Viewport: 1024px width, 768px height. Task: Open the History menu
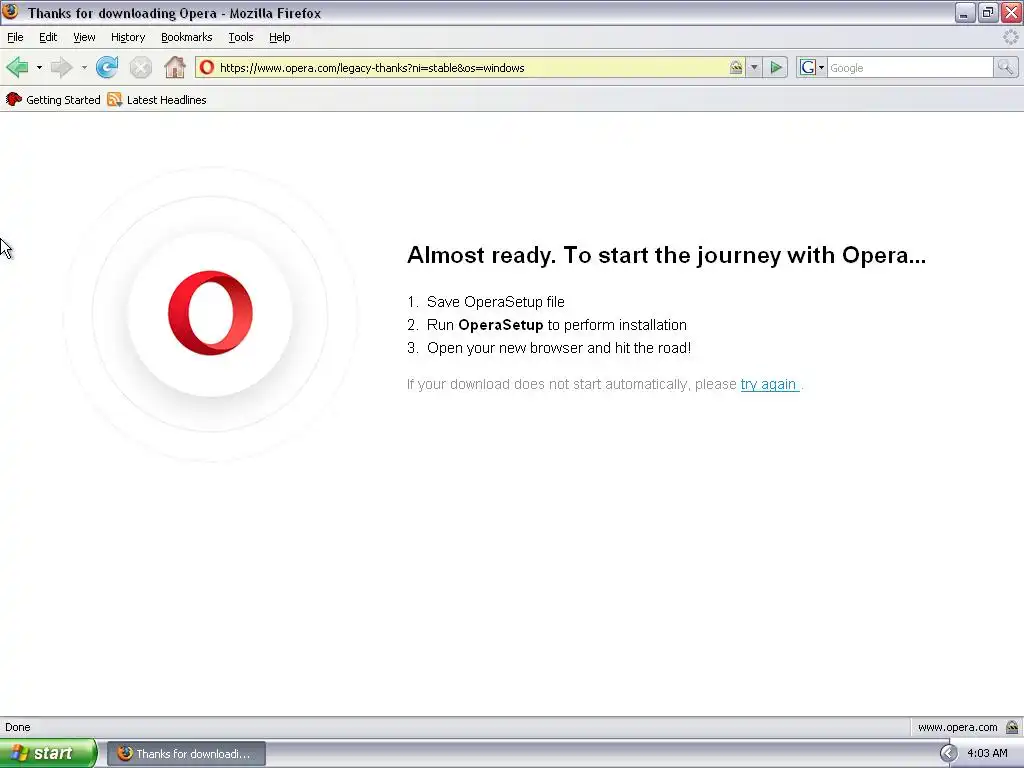(x=128, y=37)
